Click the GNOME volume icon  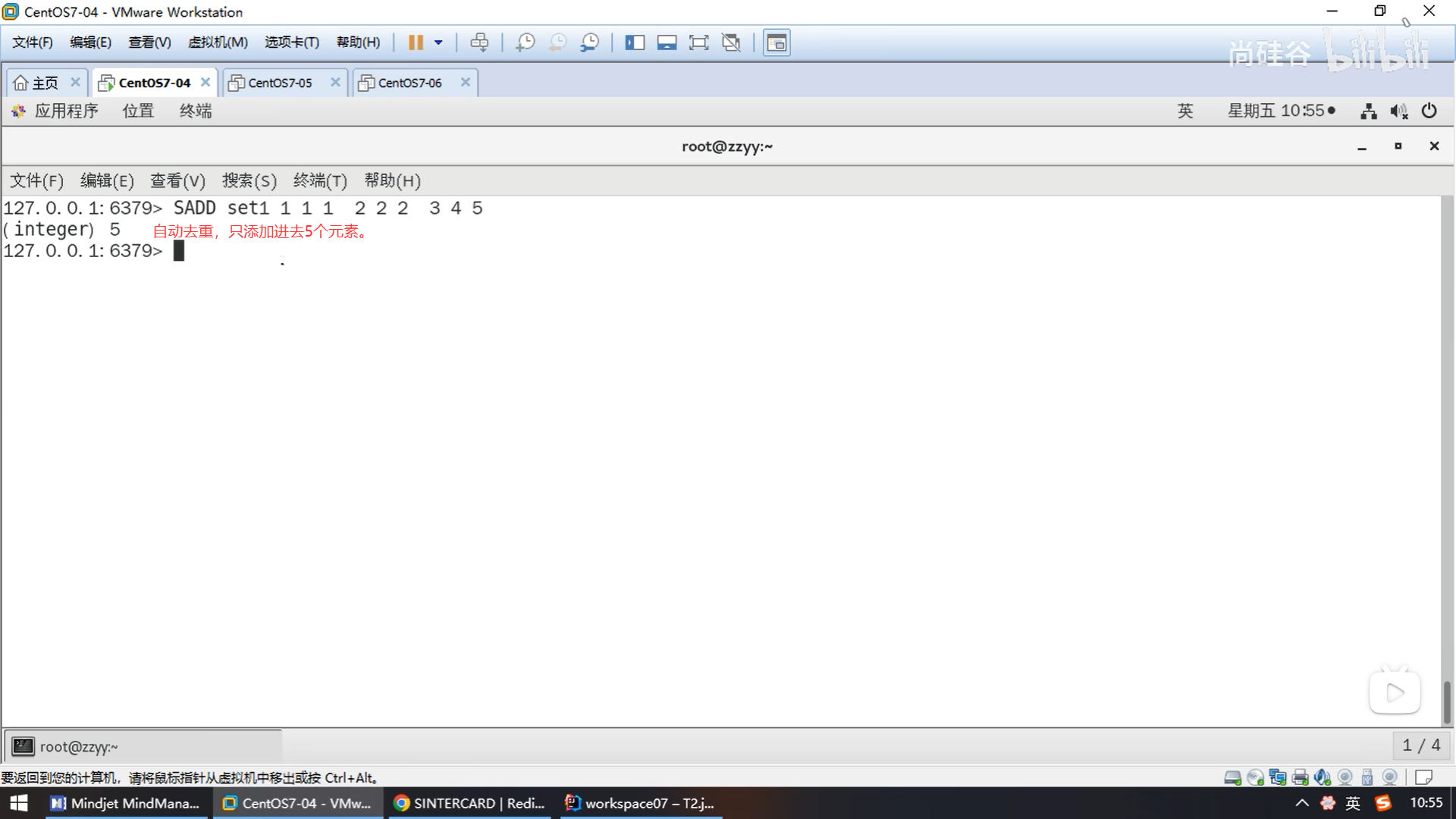1398,111
